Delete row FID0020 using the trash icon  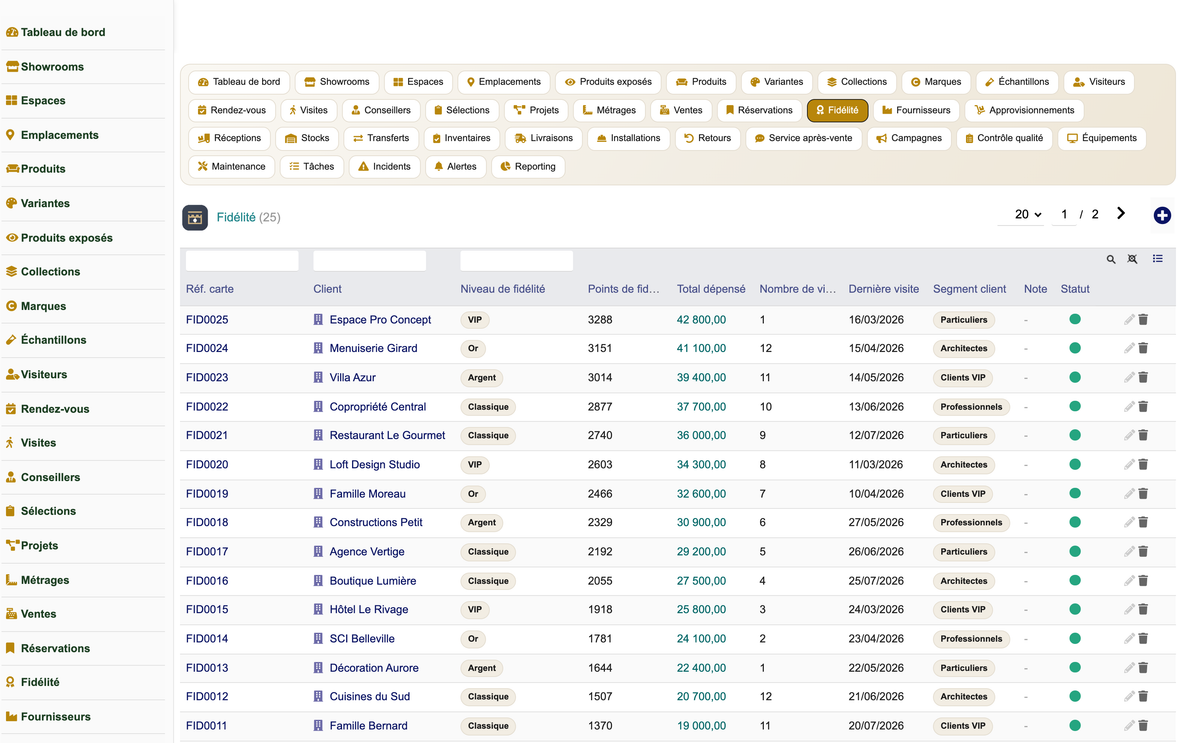point(1143,465)
